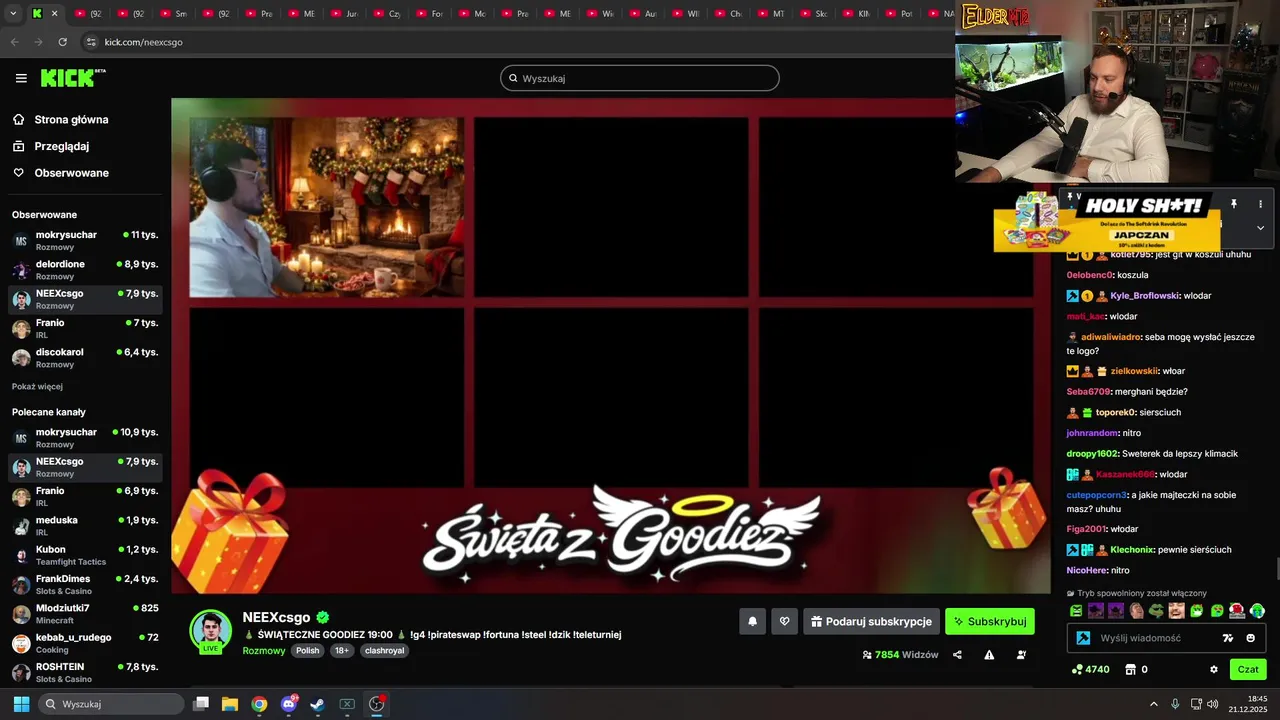The width and height of the screenshot is (1280, 720).
Task: Click NEEXcsgo streamer avatar with LIVE badge
Action: click(211, 631)
